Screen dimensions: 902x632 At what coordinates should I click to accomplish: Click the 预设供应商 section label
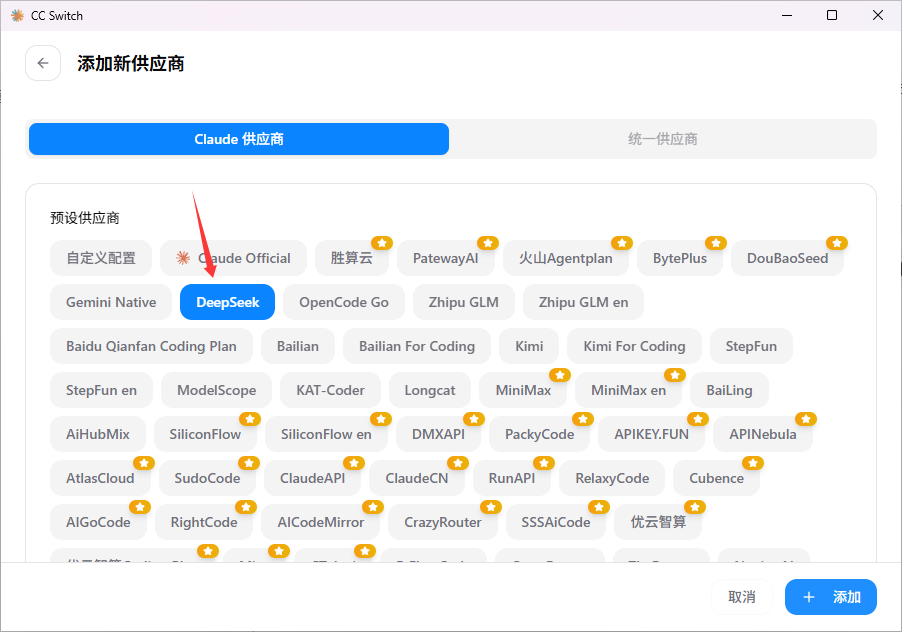(85, 218)
